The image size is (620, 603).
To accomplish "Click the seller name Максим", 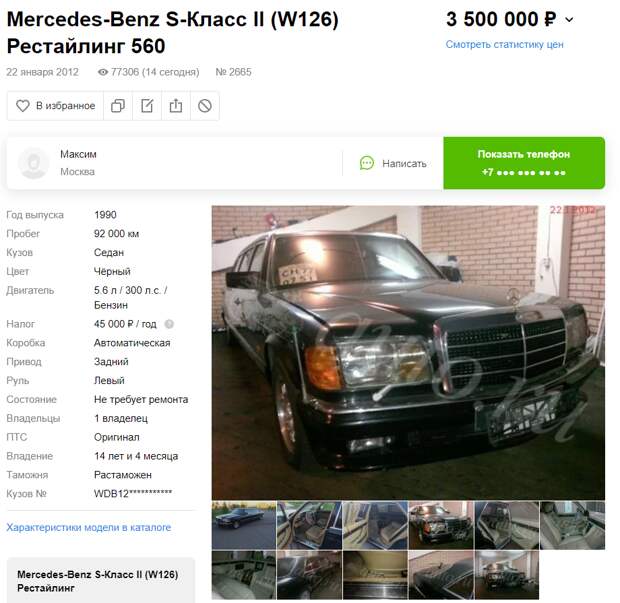I will pos(78,154).
